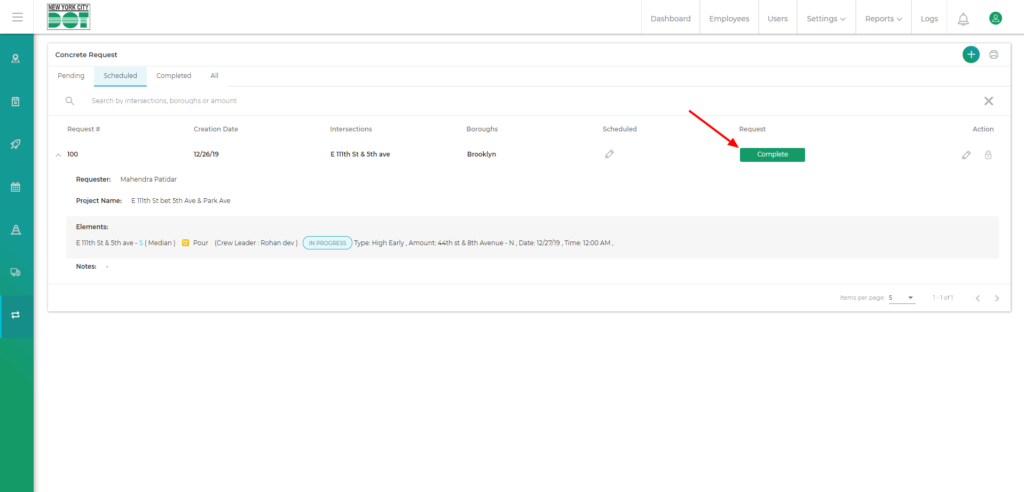Click the rocket icon in sidebar
This screenshot has height=492, width=1024.
tap(16, 144)
